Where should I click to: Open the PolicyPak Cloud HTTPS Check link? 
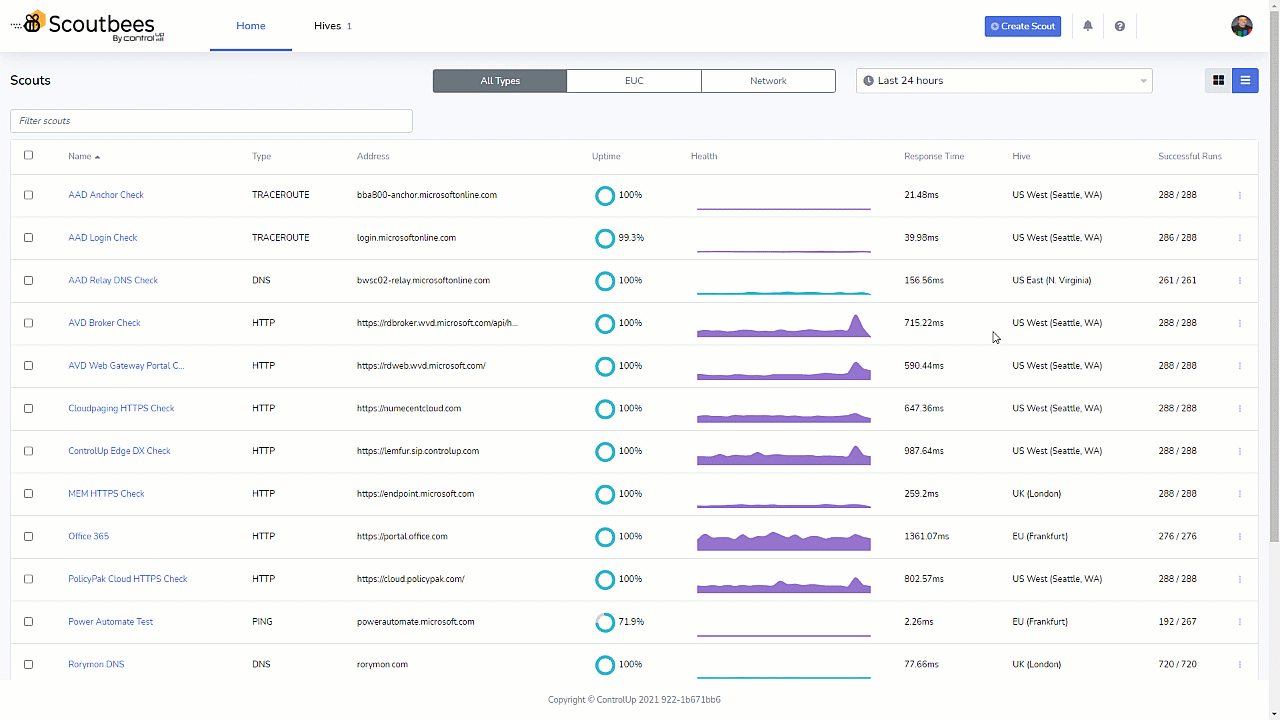point(128,579)
